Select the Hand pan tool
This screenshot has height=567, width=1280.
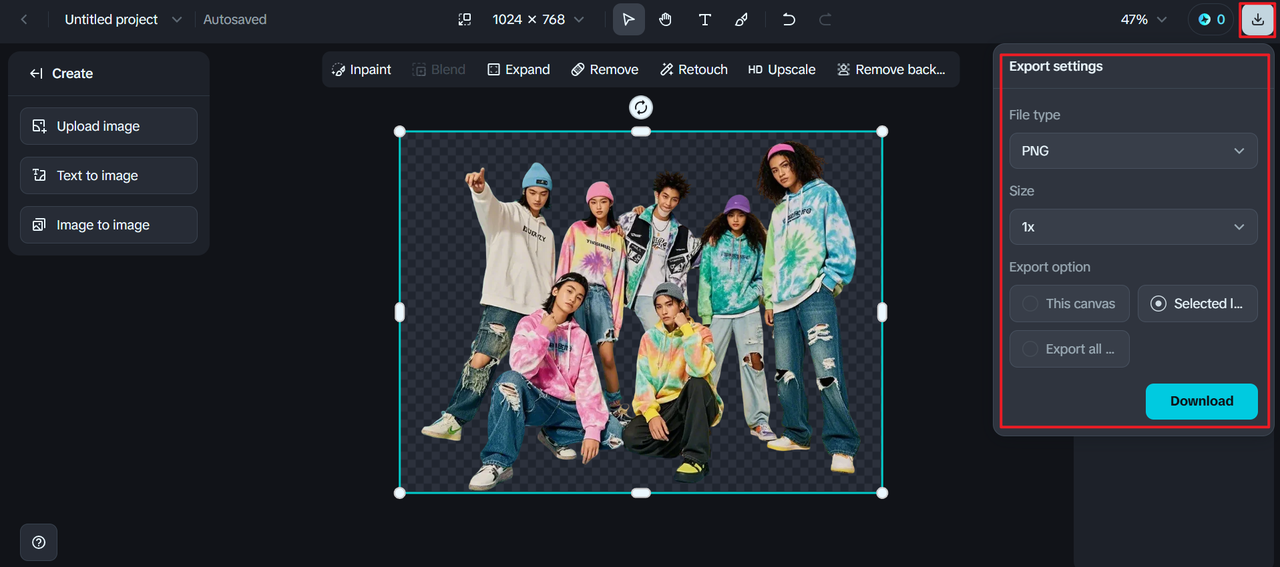(666, 19)
